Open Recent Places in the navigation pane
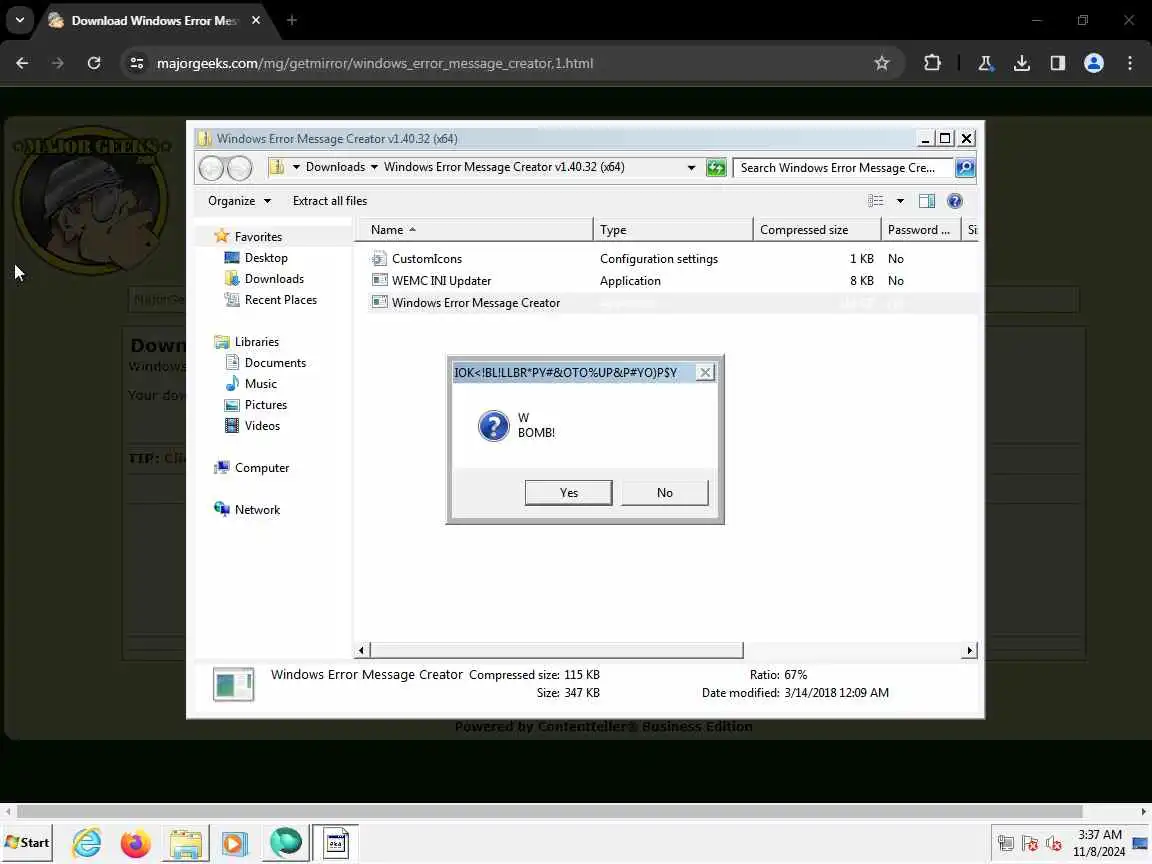1152x864 pixels. click(x=281, y=300)
